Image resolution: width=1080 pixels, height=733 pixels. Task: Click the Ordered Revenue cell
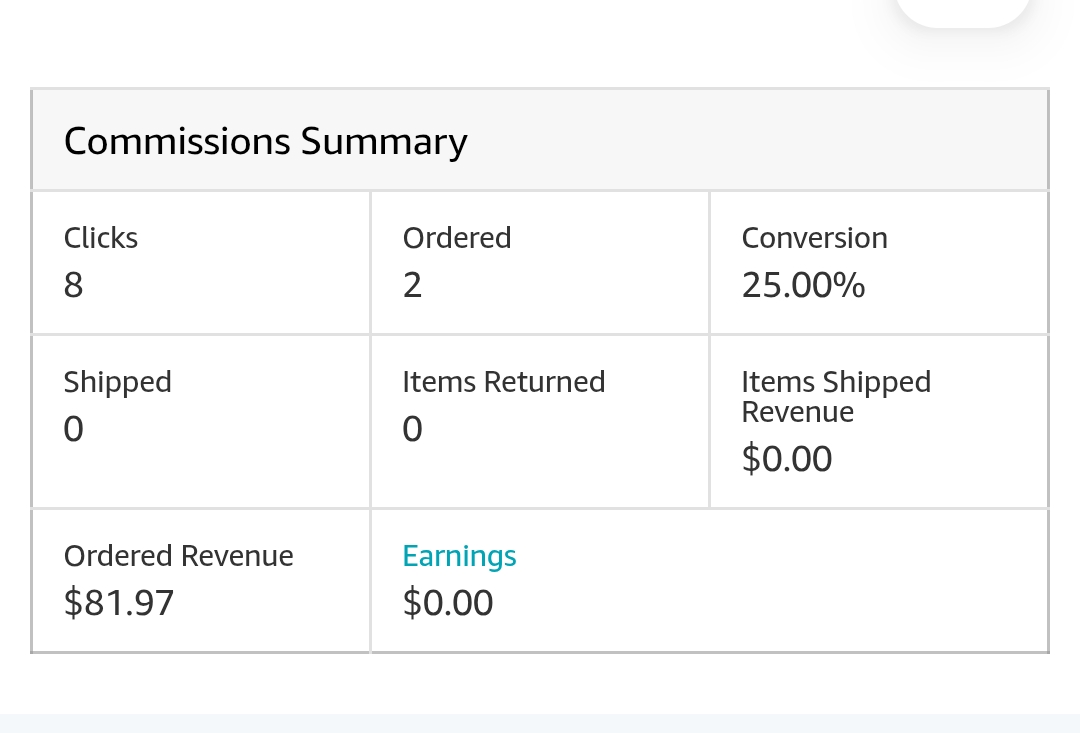201,581
